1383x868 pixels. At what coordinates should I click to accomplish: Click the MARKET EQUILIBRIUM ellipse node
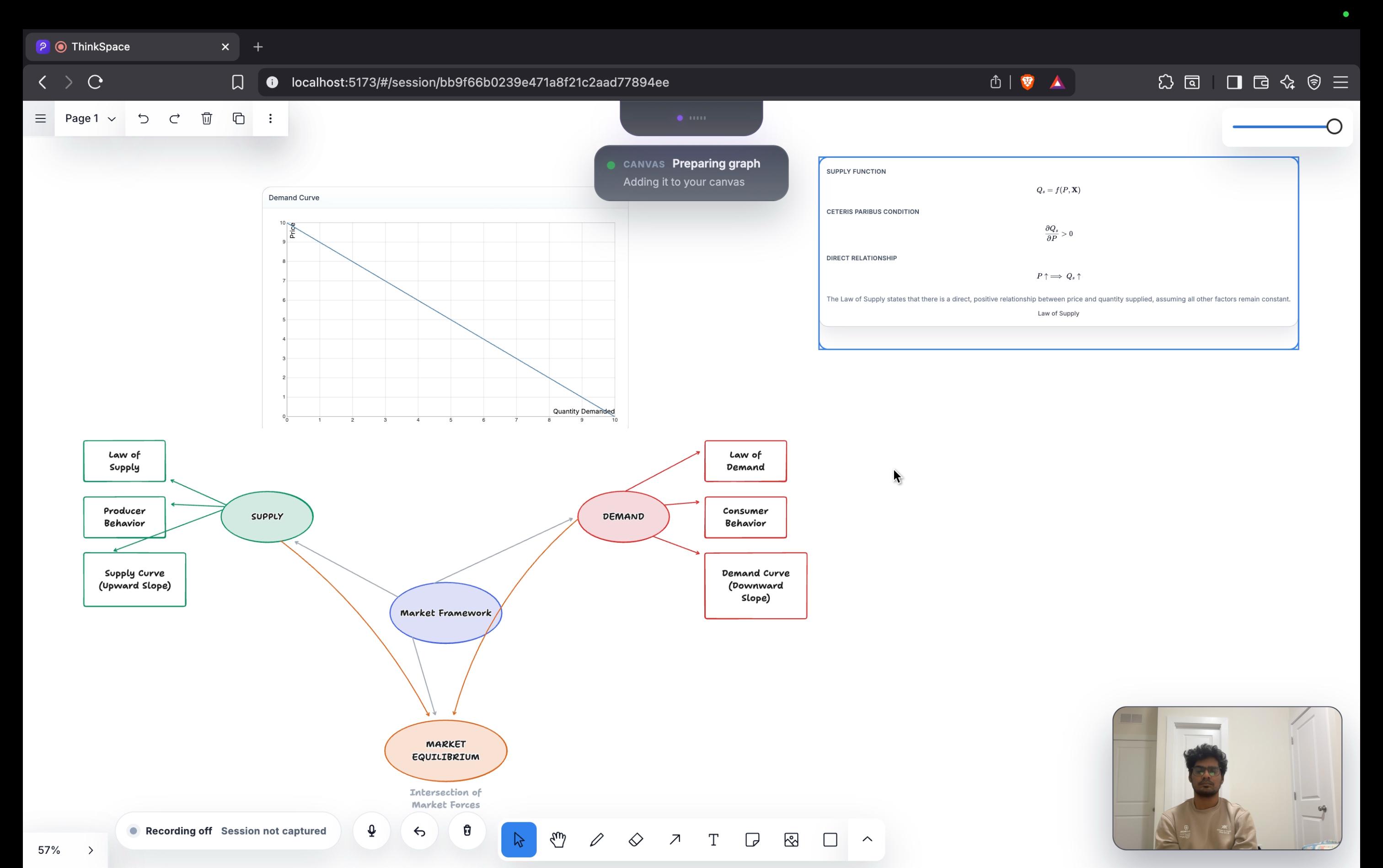445,750
